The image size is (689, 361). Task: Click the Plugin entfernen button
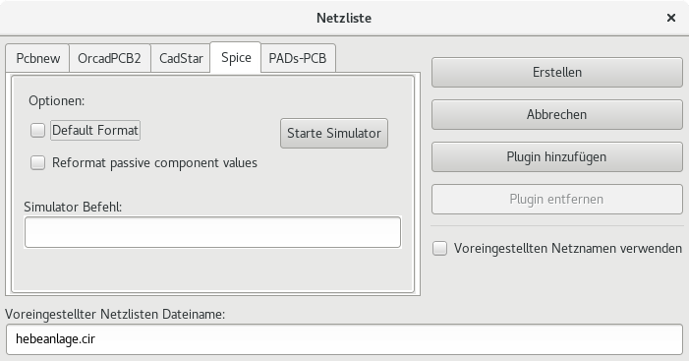tap(557, 199)
